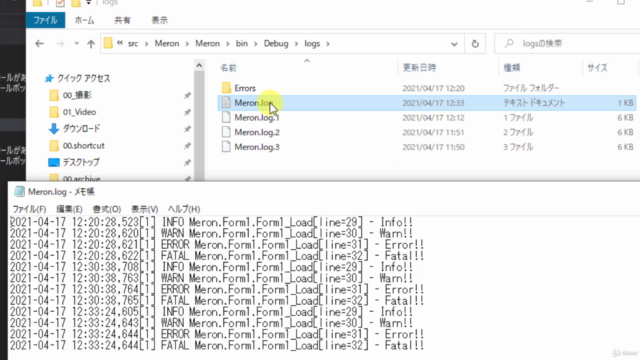Image resolution: width=640 pixels, height=360 pixels.
Task: Open Notepad 編集(E) menu
Action: pyautogui.click(x=69, y=209)
